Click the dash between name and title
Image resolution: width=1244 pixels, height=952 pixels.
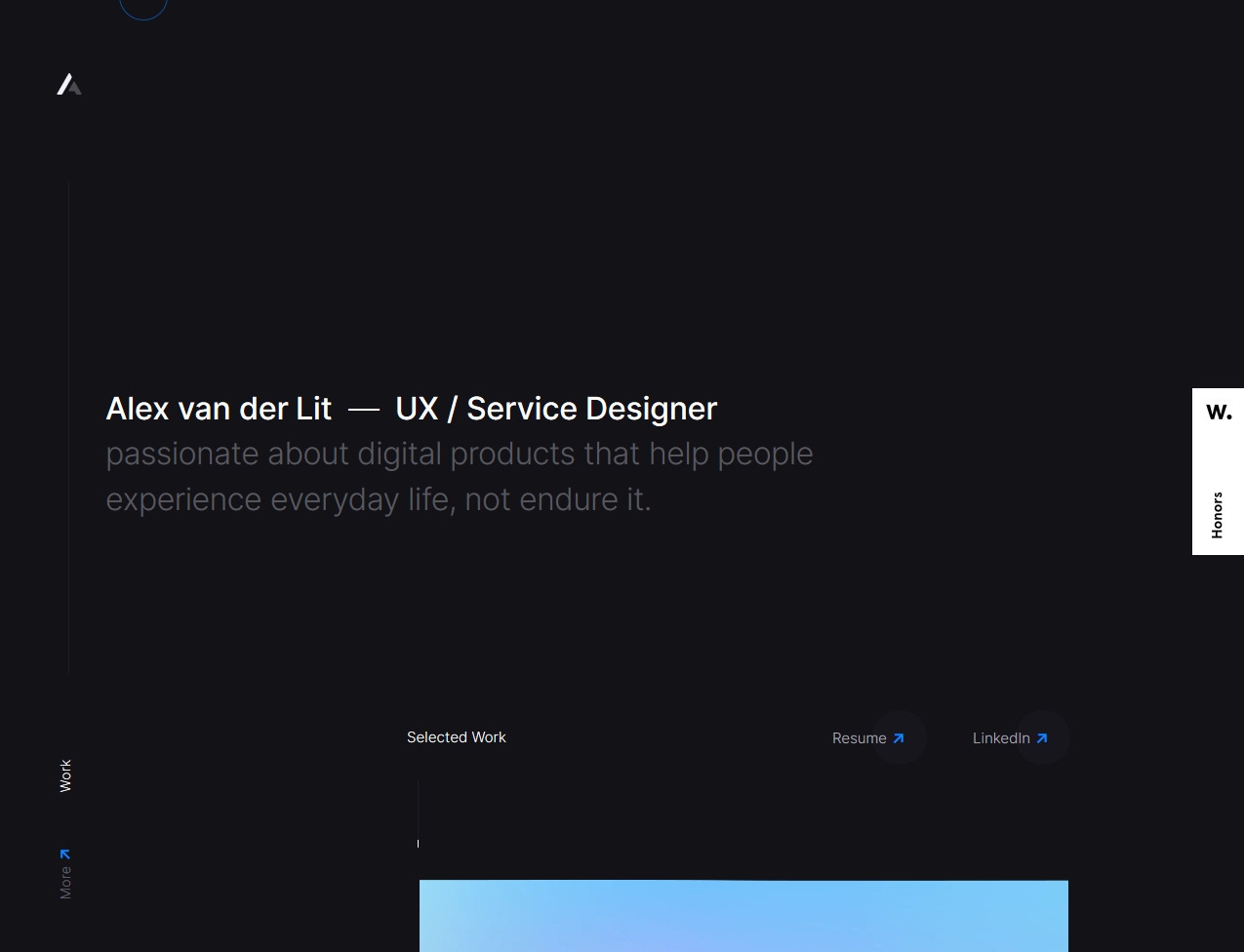tap(363, 410)
